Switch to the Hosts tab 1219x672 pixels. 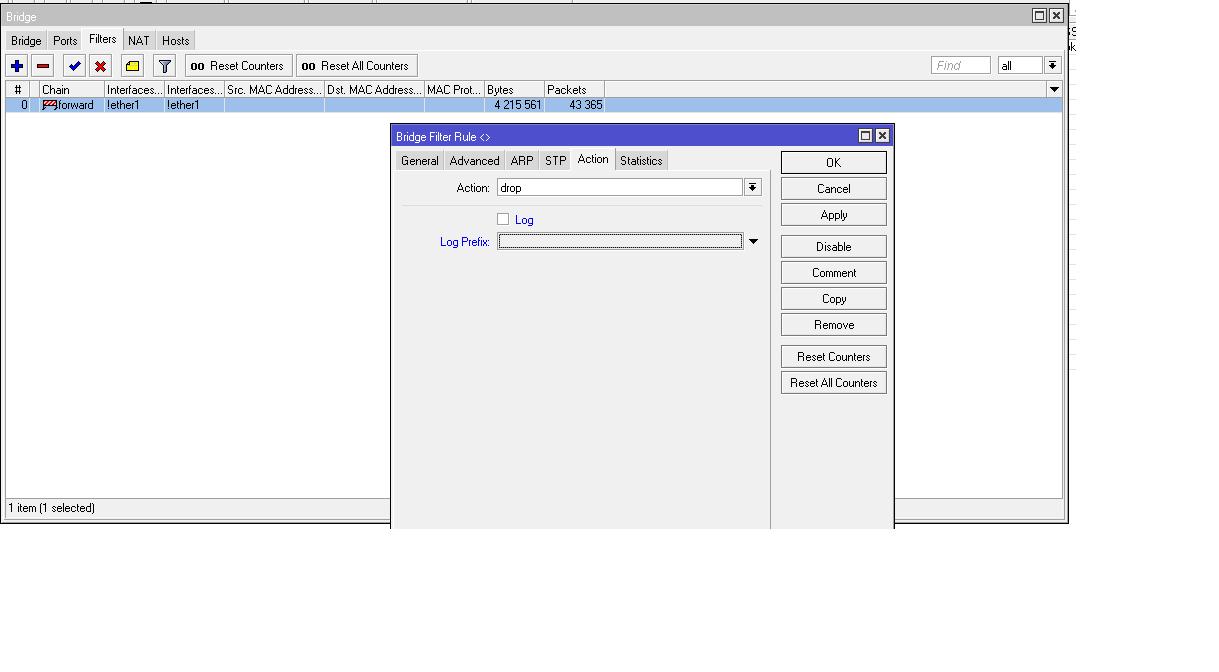click(x=176, y=41)
